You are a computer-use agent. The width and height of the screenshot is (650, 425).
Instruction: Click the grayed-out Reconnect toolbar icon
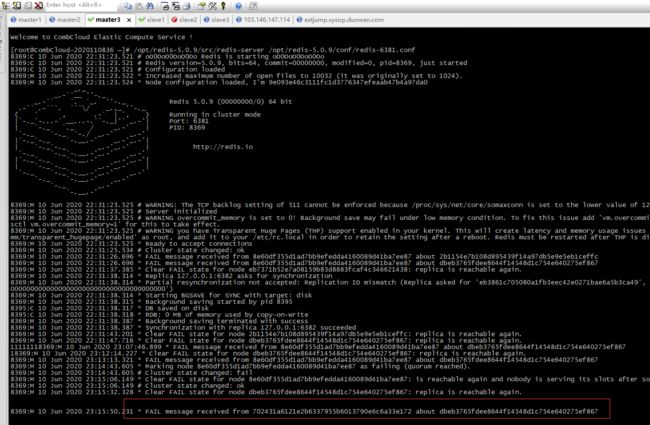28,5
